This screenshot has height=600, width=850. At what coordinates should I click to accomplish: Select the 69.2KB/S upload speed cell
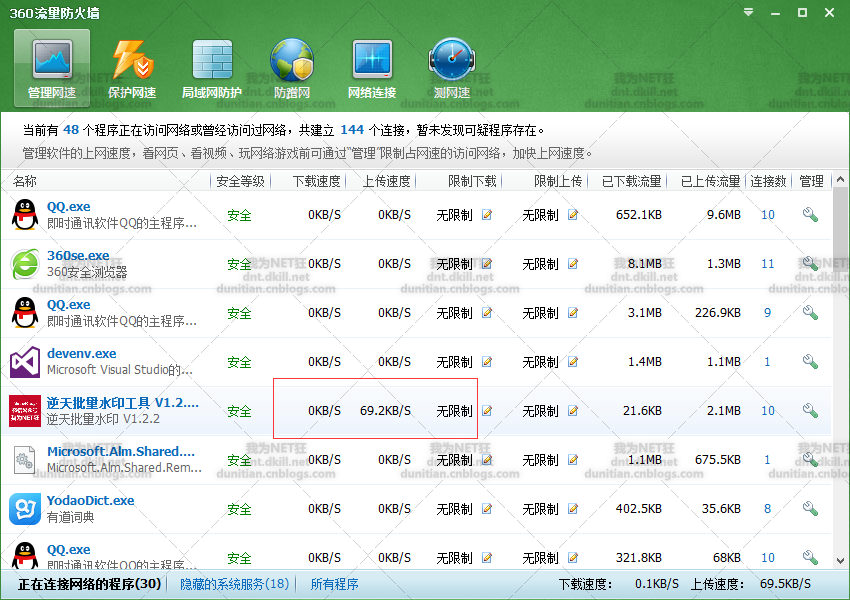coord(385,411)
